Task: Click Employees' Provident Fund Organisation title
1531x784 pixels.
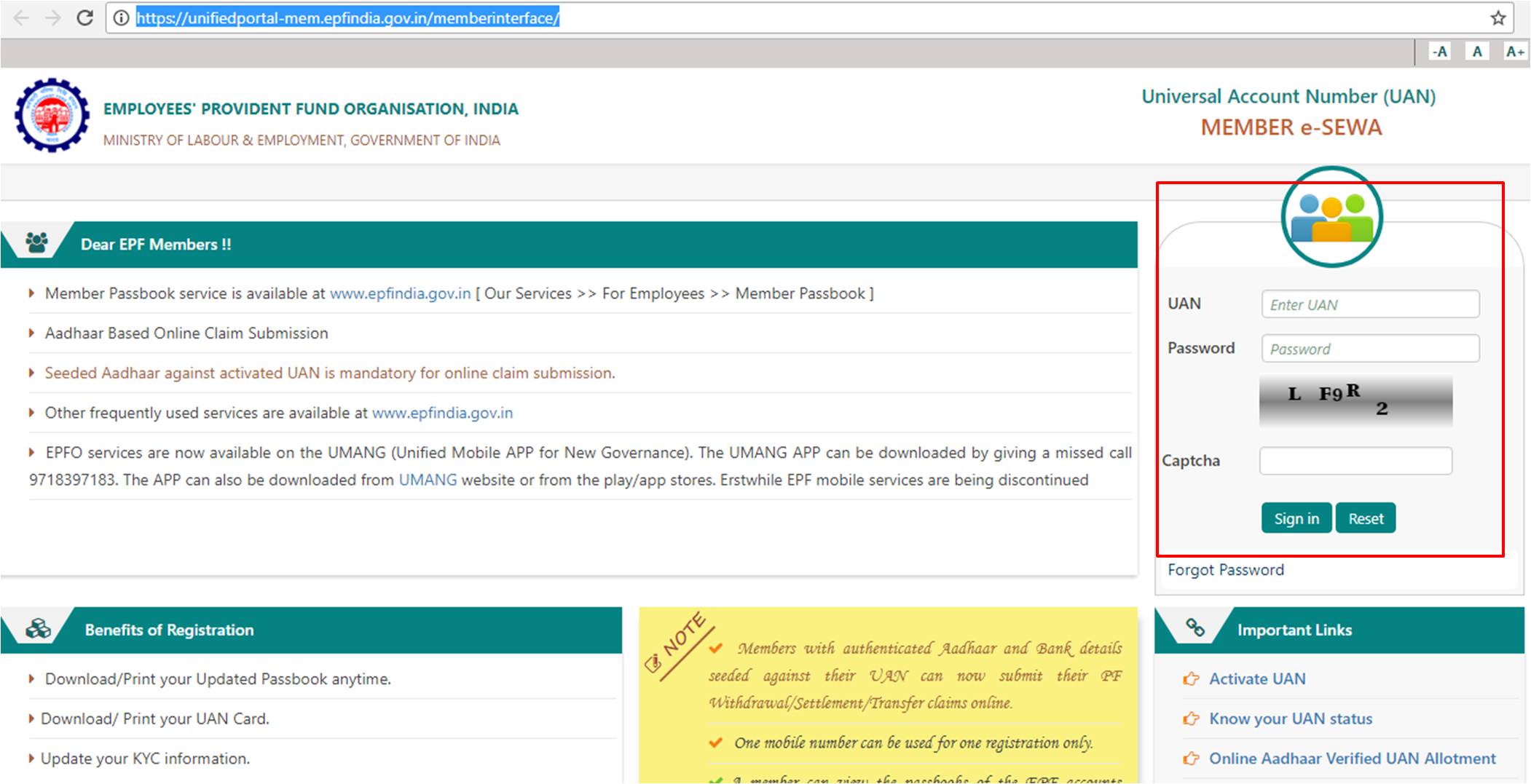Action: click(311, 109)
